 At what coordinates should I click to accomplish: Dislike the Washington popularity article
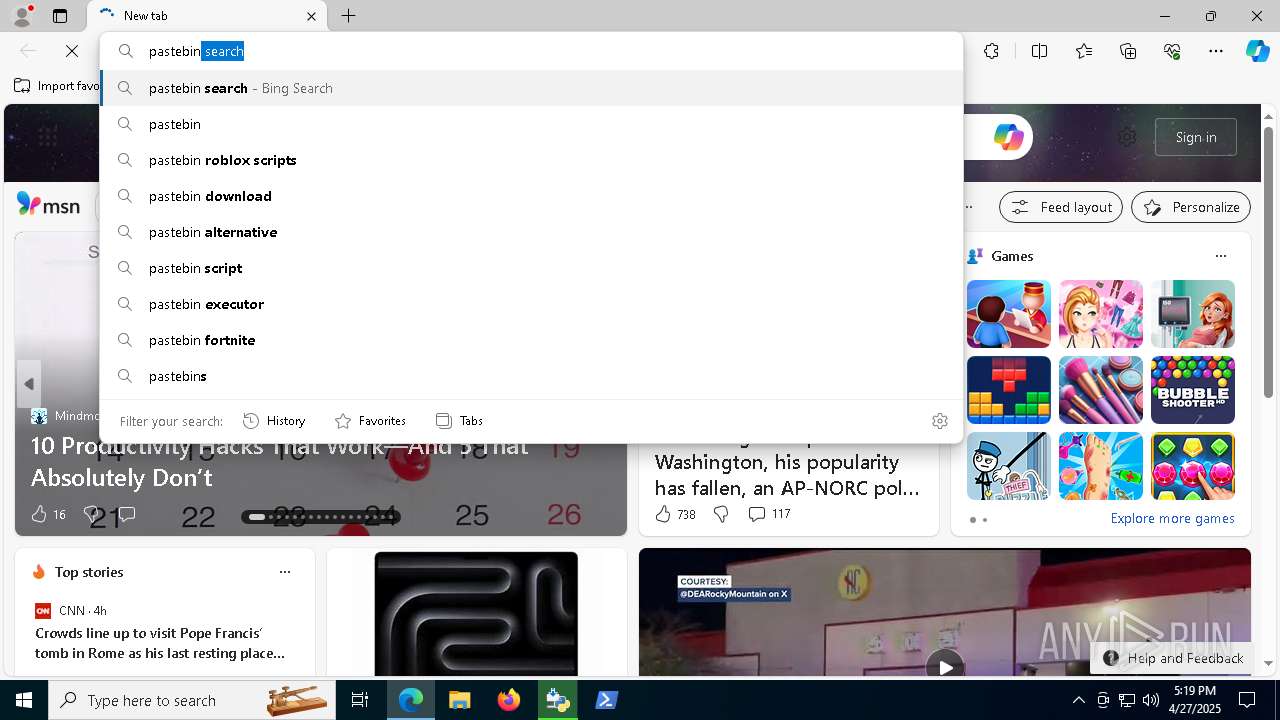(721, 514)
